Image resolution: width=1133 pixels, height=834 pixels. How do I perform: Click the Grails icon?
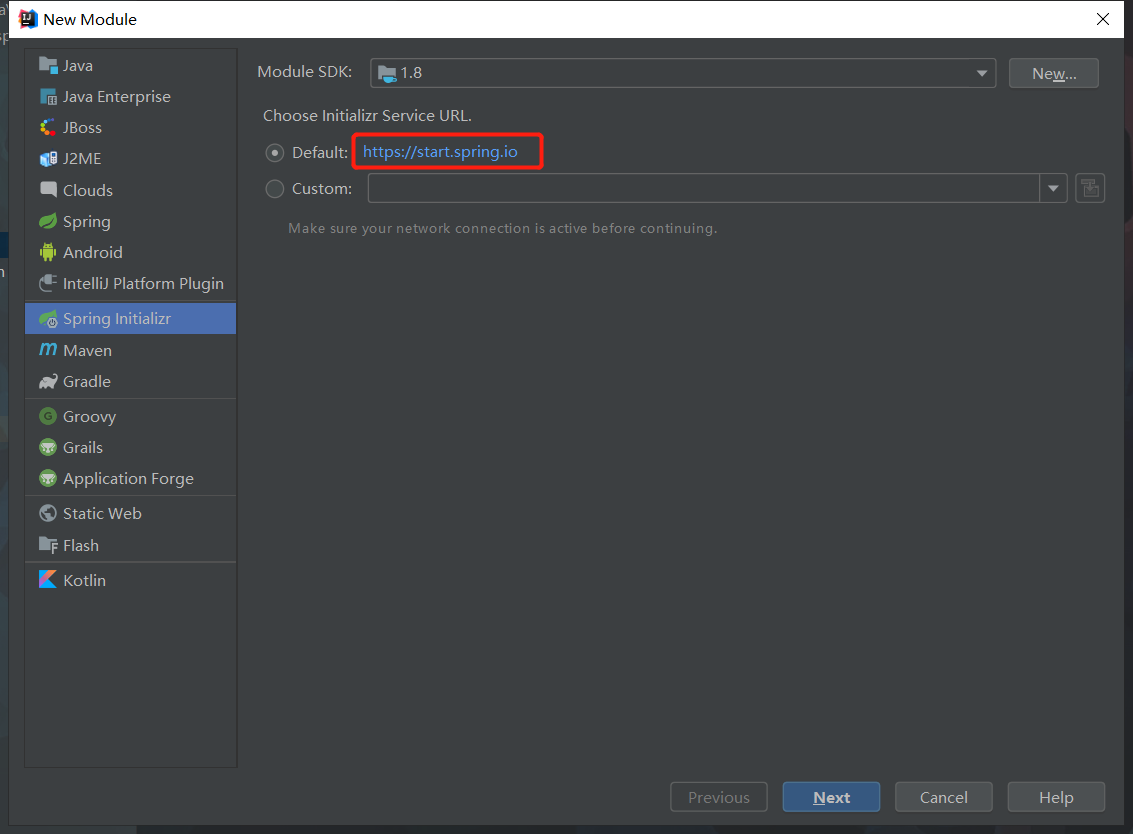click(48, 447)
